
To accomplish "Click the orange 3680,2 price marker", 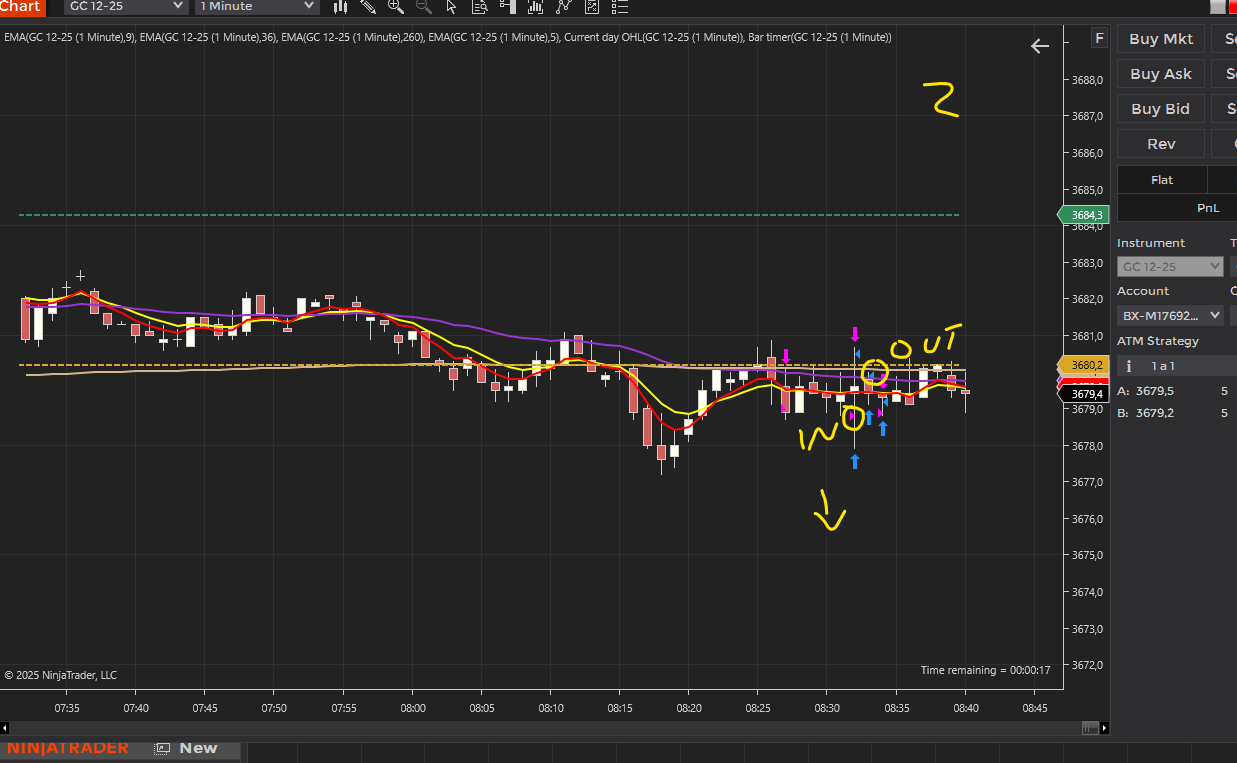I will 1081,365.
